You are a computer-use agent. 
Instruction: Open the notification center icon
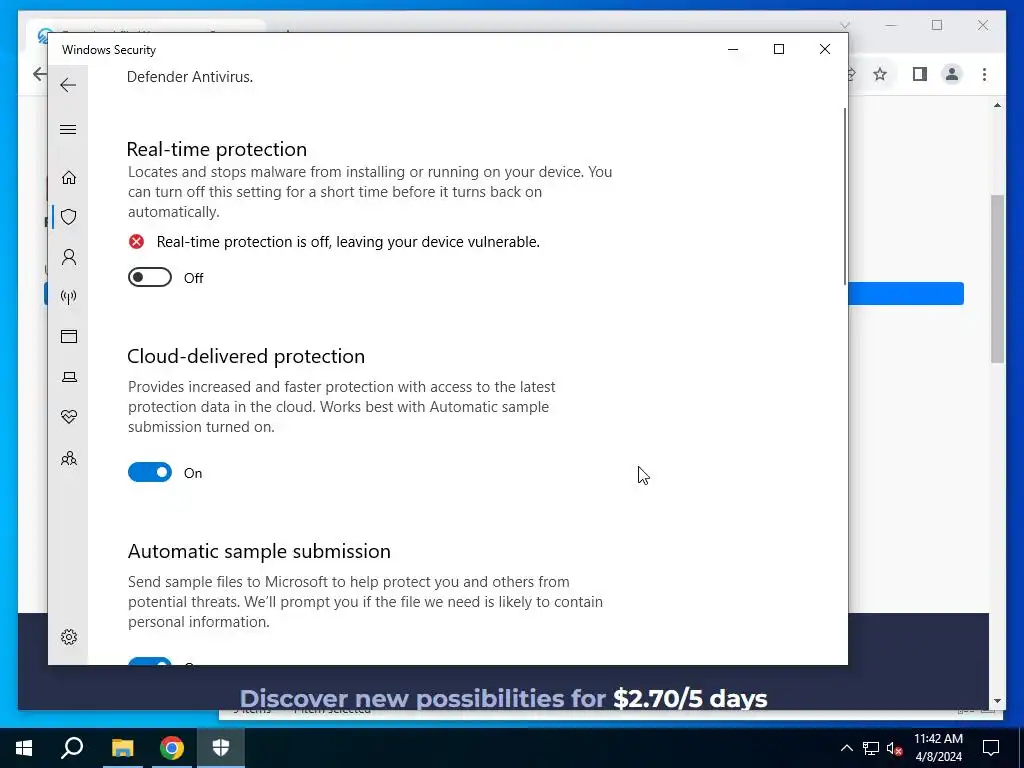pyautogui.click(x=991, y=748)
